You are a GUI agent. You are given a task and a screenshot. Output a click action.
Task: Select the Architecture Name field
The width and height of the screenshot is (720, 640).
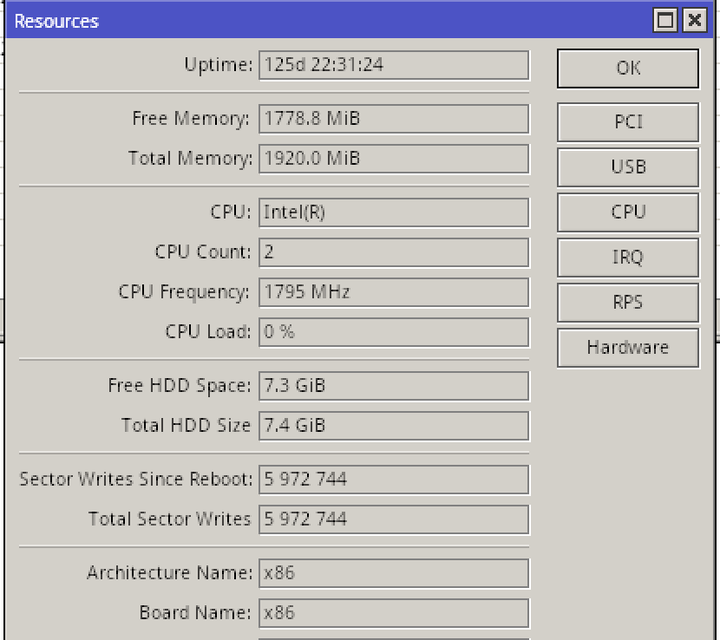pos(394,573)
